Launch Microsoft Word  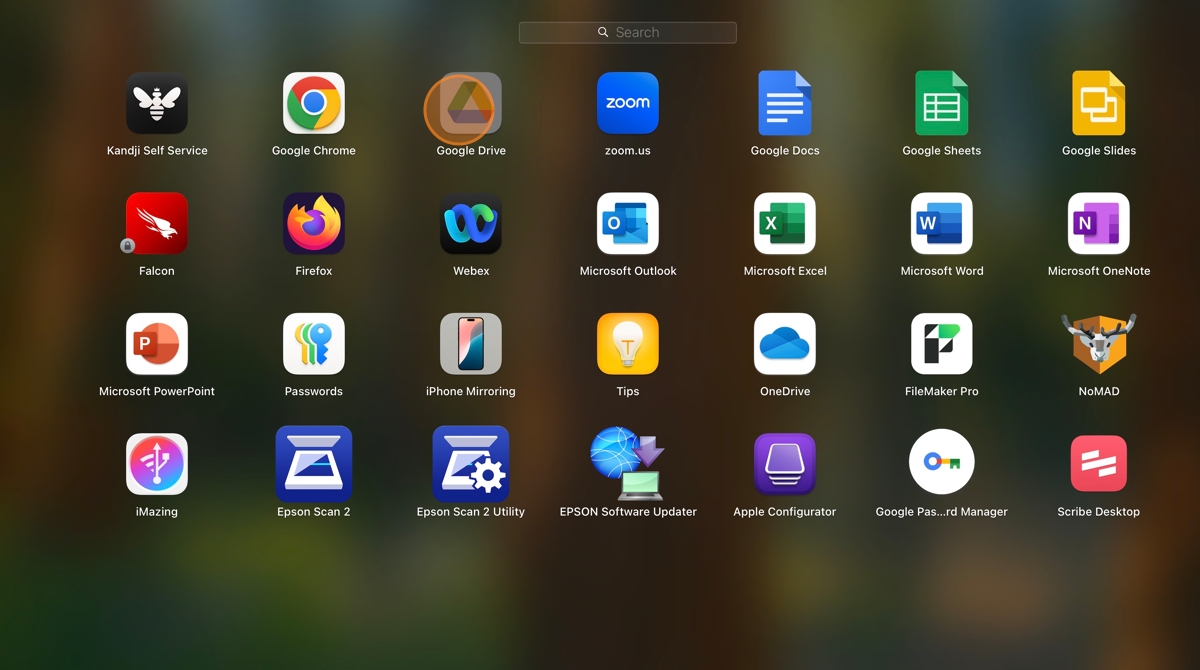[x=942, y=223]
